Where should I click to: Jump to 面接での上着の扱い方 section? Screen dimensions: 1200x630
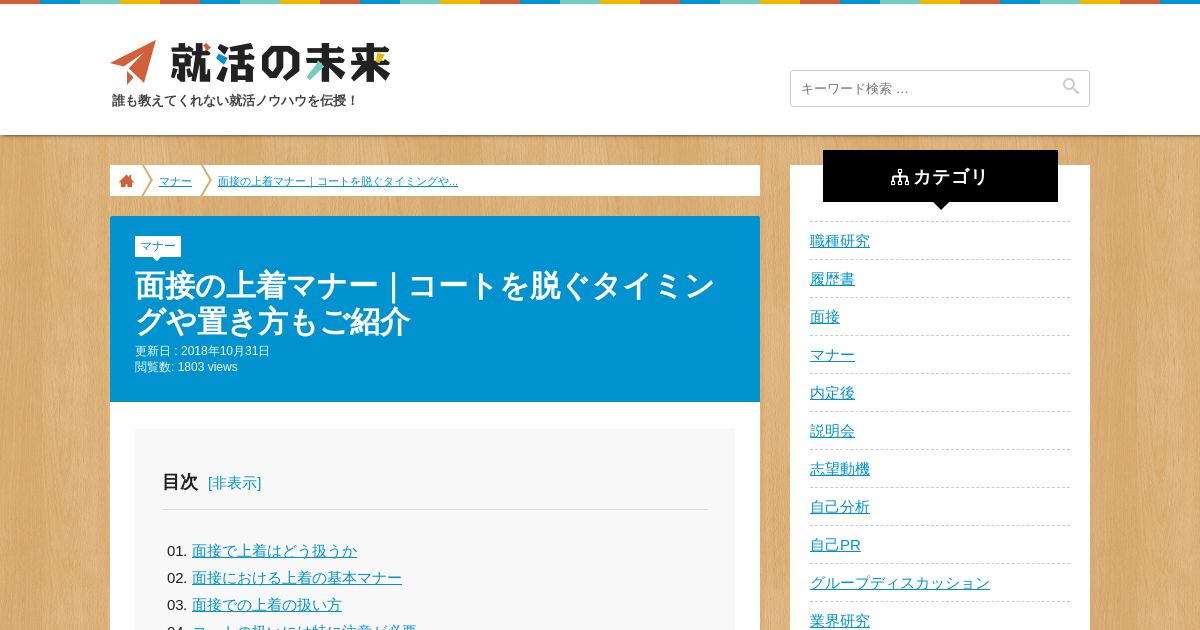click(x=267, y=605)
